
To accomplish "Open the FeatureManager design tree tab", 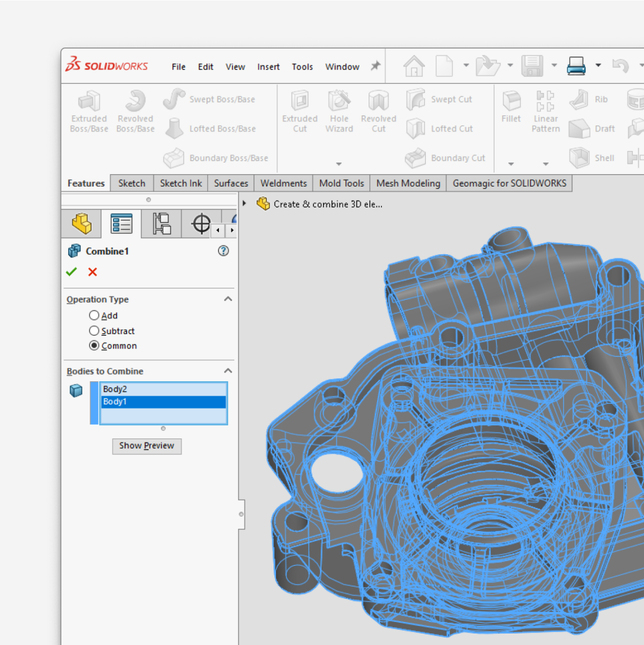I will 81,224.
